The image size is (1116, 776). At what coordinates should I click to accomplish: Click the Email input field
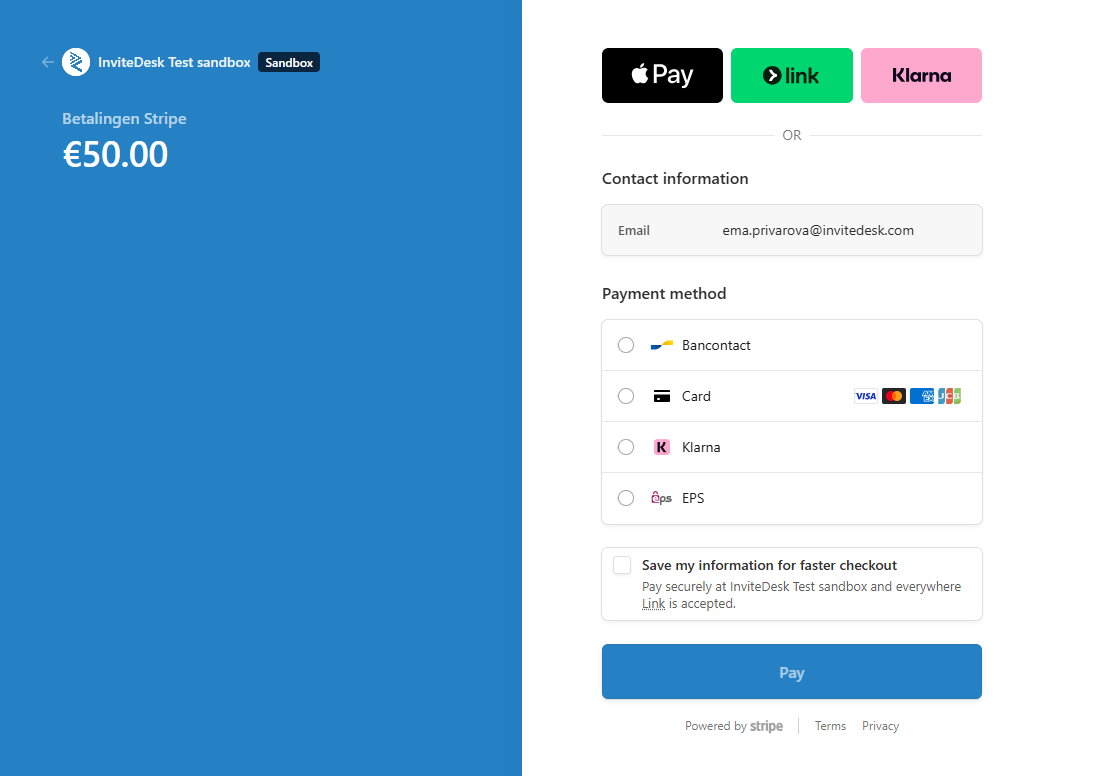[x=791, y=230]
